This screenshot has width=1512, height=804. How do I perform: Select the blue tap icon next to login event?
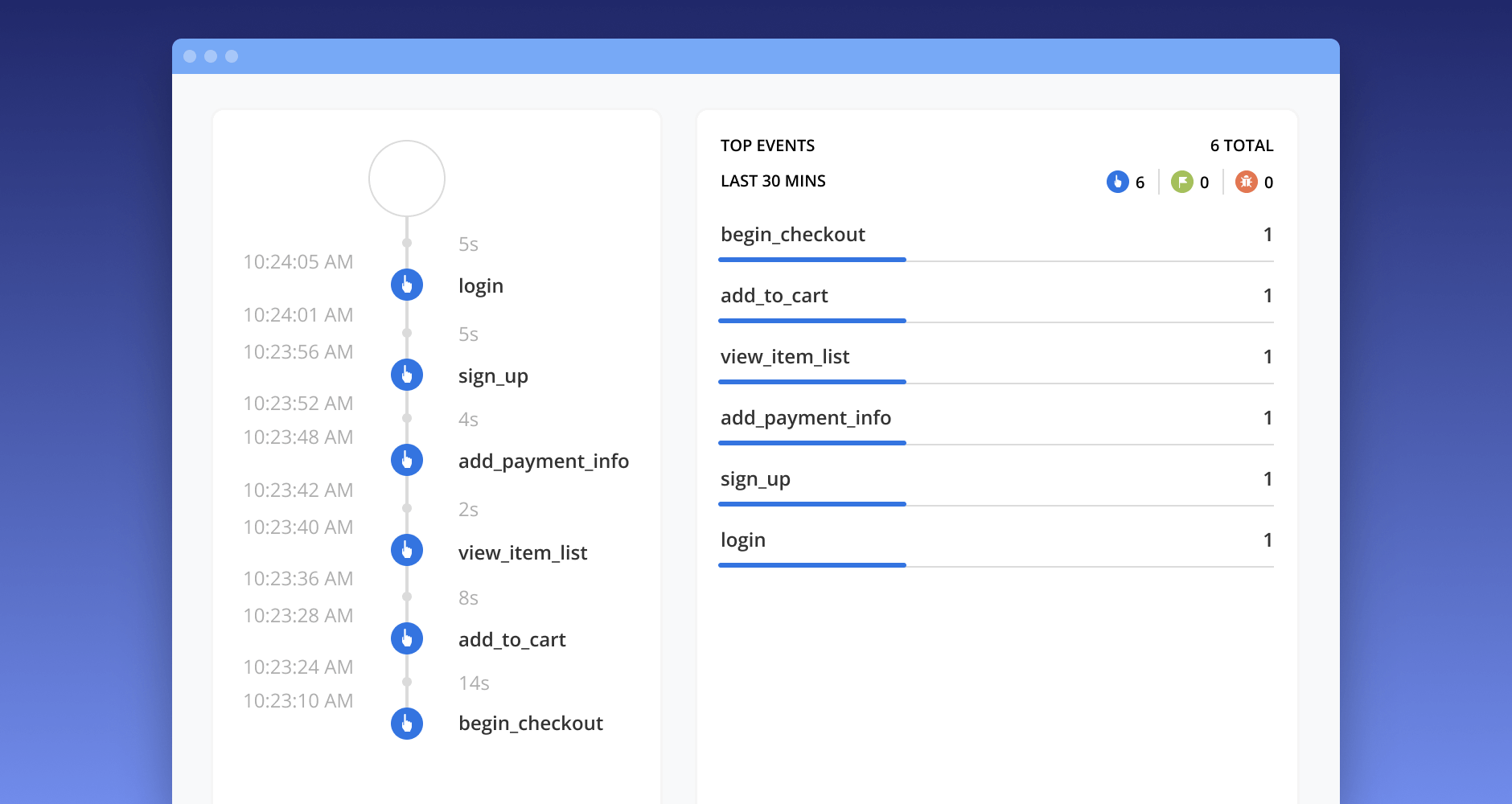pos(406,285)
